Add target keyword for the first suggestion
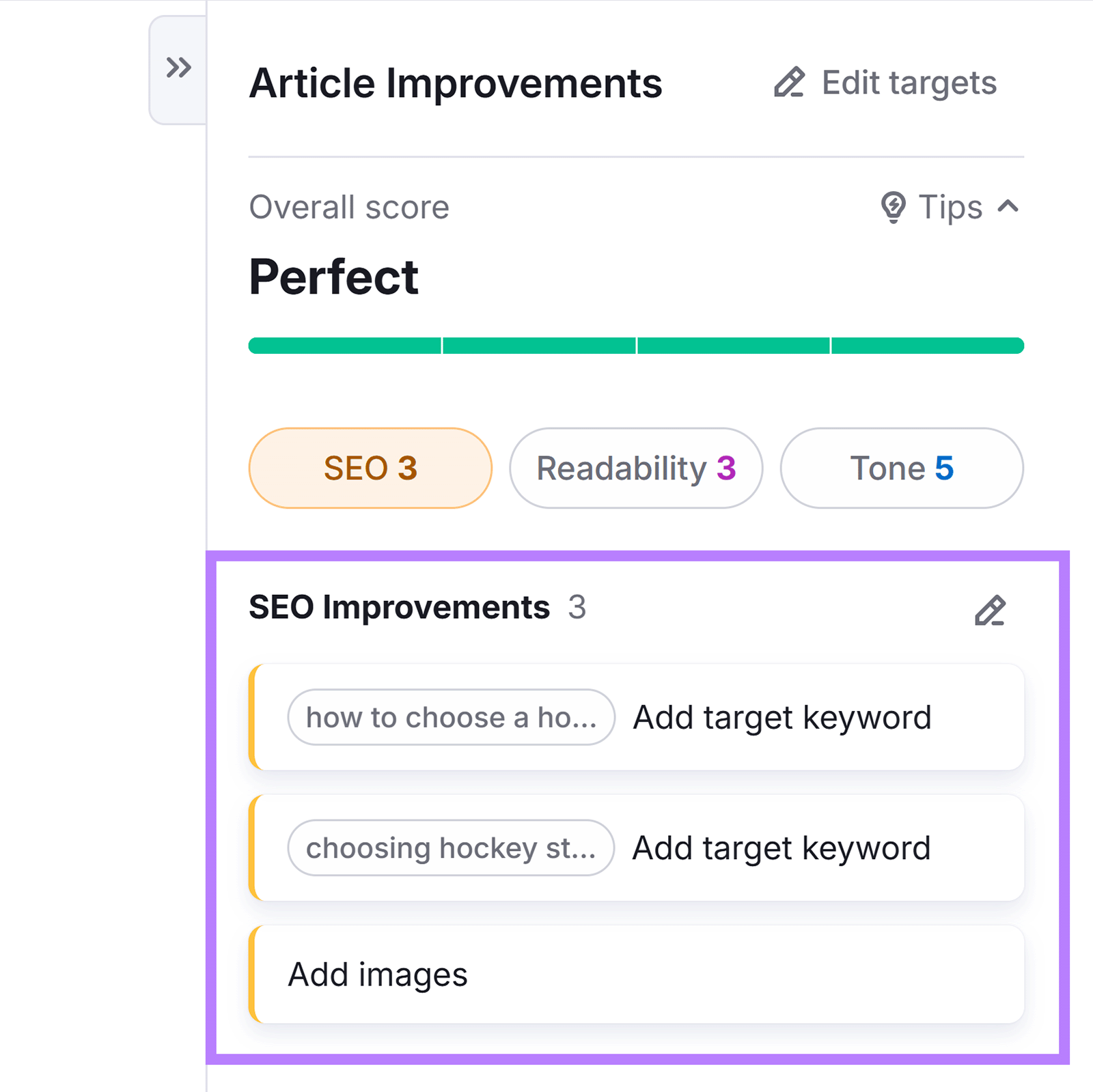Viewport: 1093px width, 1092px height. pos(782,717)
